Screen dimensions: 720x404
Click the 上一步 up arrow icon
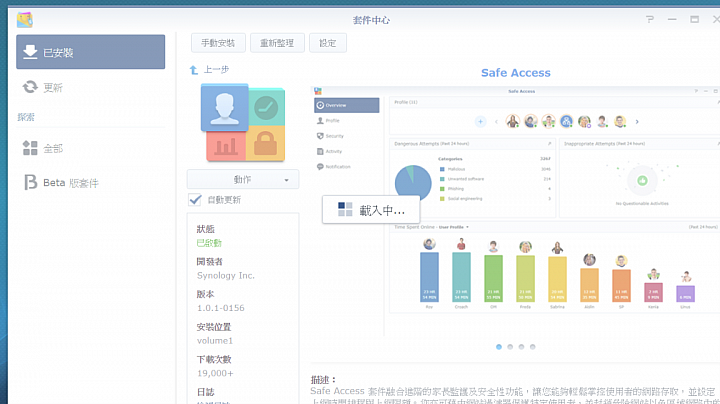194,70
